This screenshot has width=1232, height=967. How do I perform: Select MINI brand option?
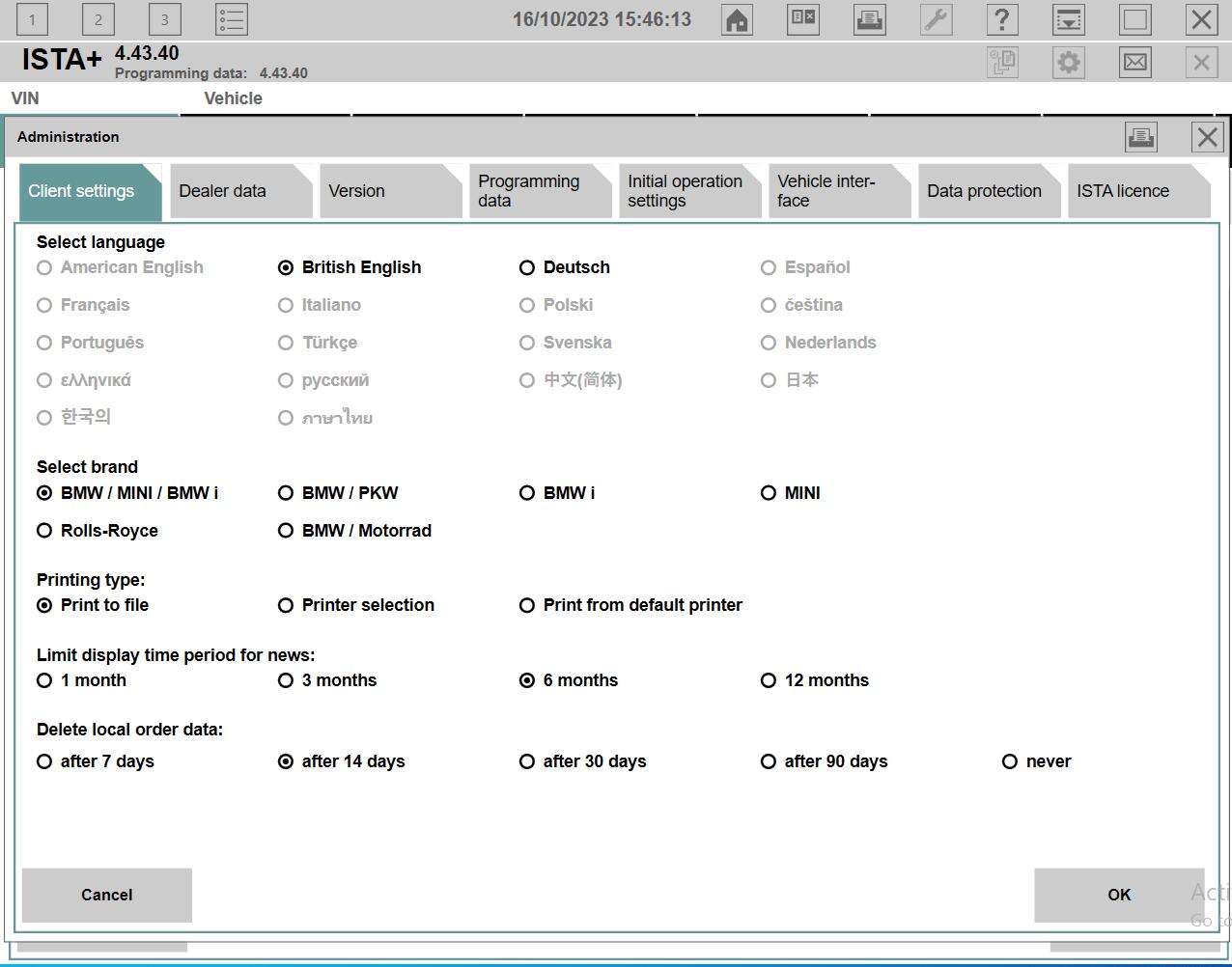point(791,493)
